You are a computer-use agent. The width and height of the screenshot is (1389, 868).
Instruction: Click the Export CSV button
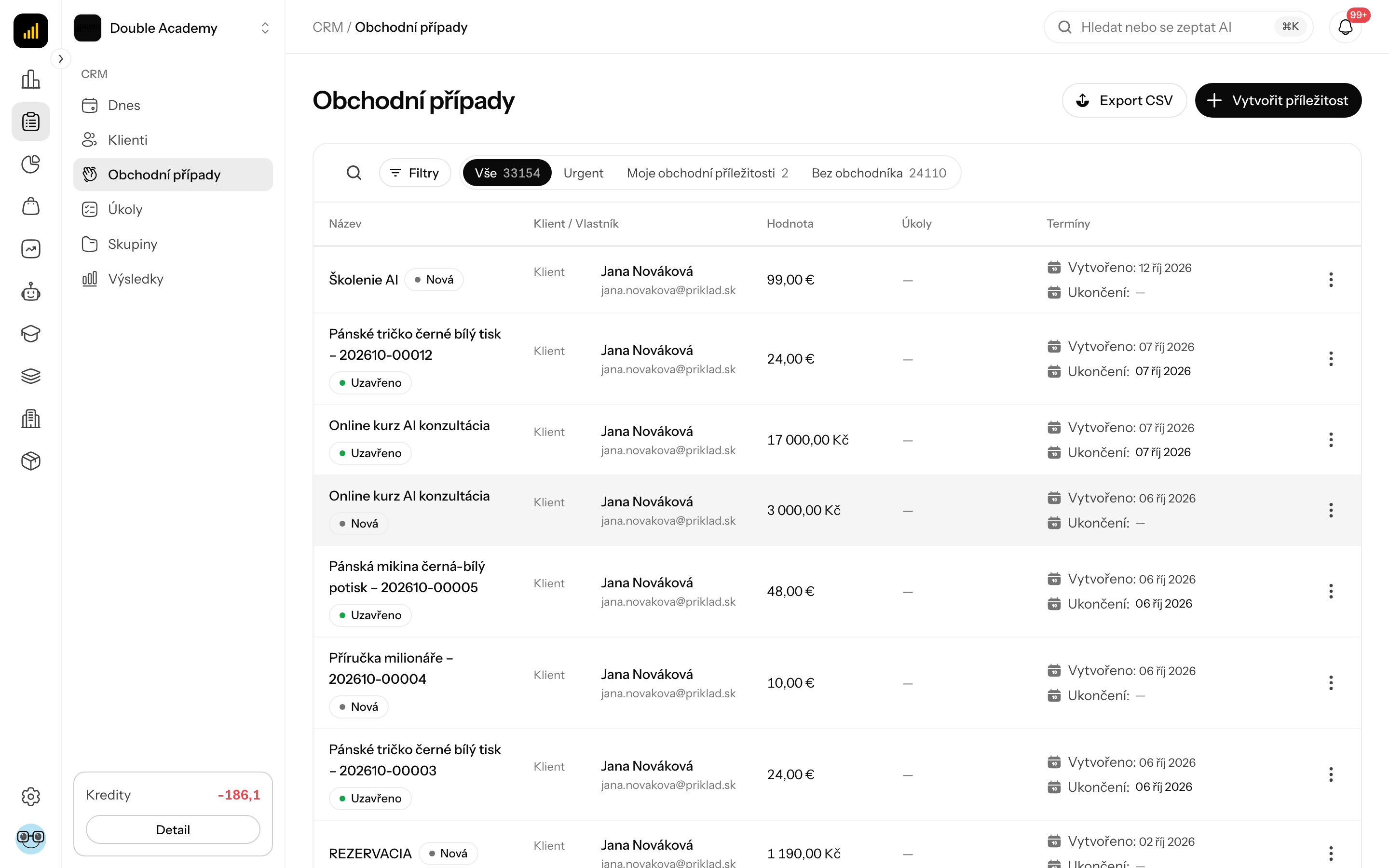1124,100
